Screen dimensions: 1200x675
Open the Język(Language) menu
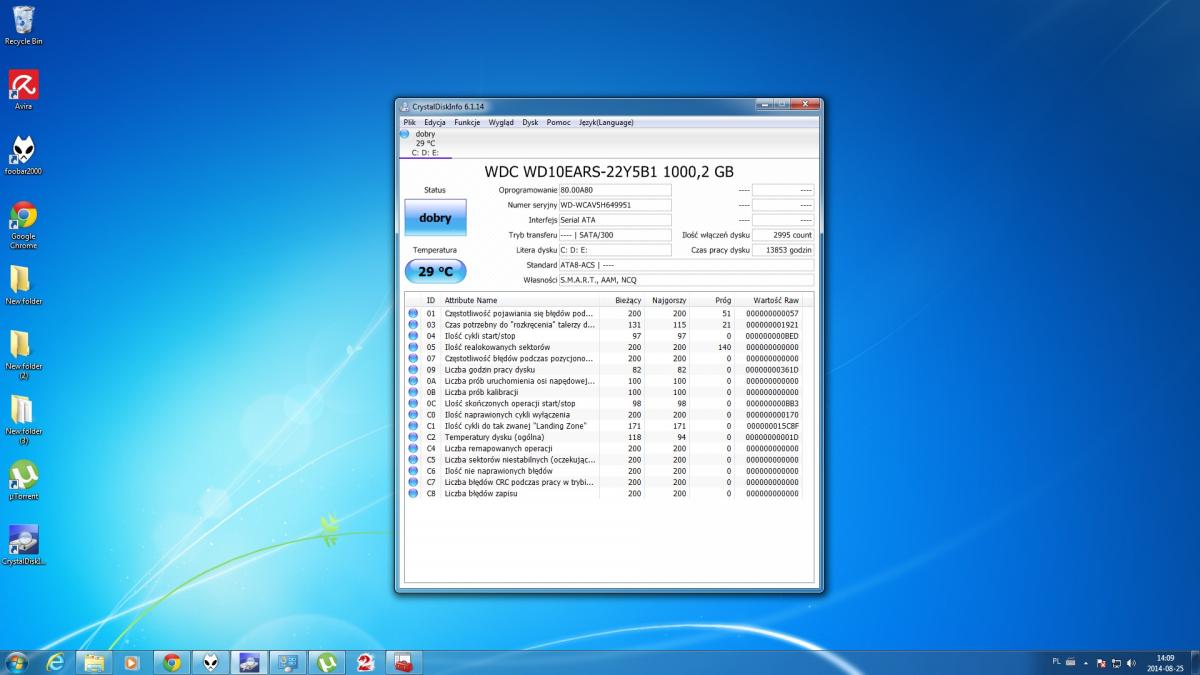(x=606, y=122)
